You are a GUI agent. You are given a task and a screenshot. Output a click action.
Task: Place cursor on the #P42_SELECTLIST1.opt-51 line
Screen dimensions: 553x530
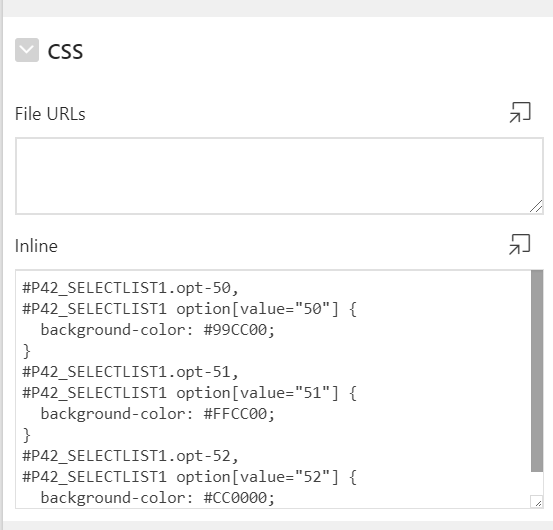coord(130,372)
